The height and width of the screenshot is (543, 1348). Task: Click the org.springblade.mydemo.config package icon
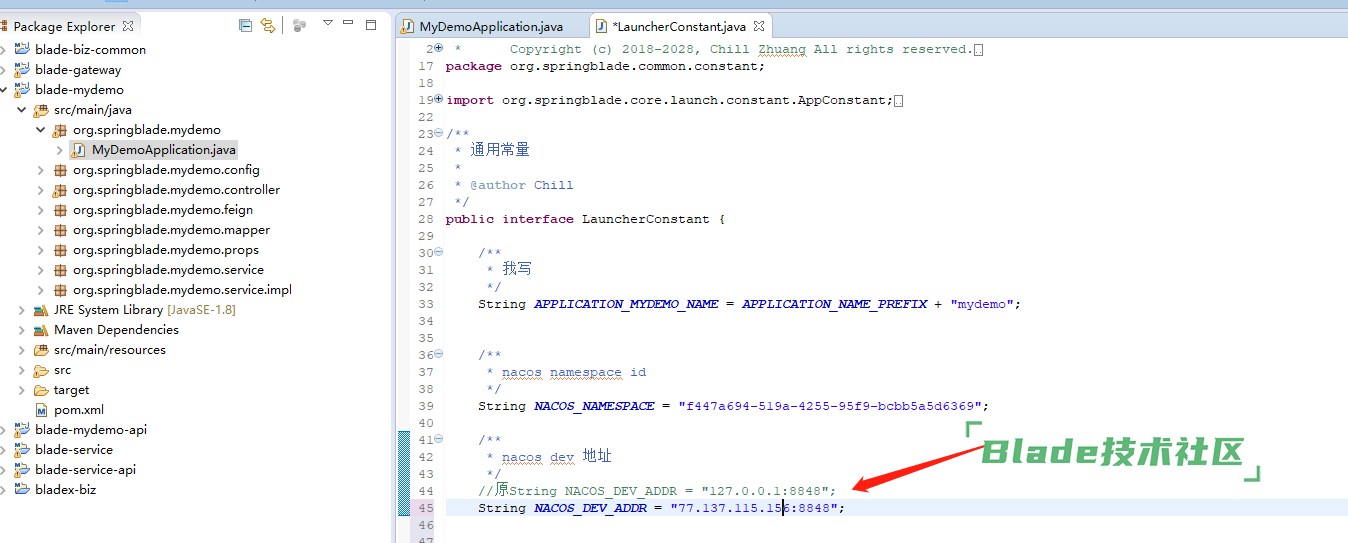click(60, 169)
